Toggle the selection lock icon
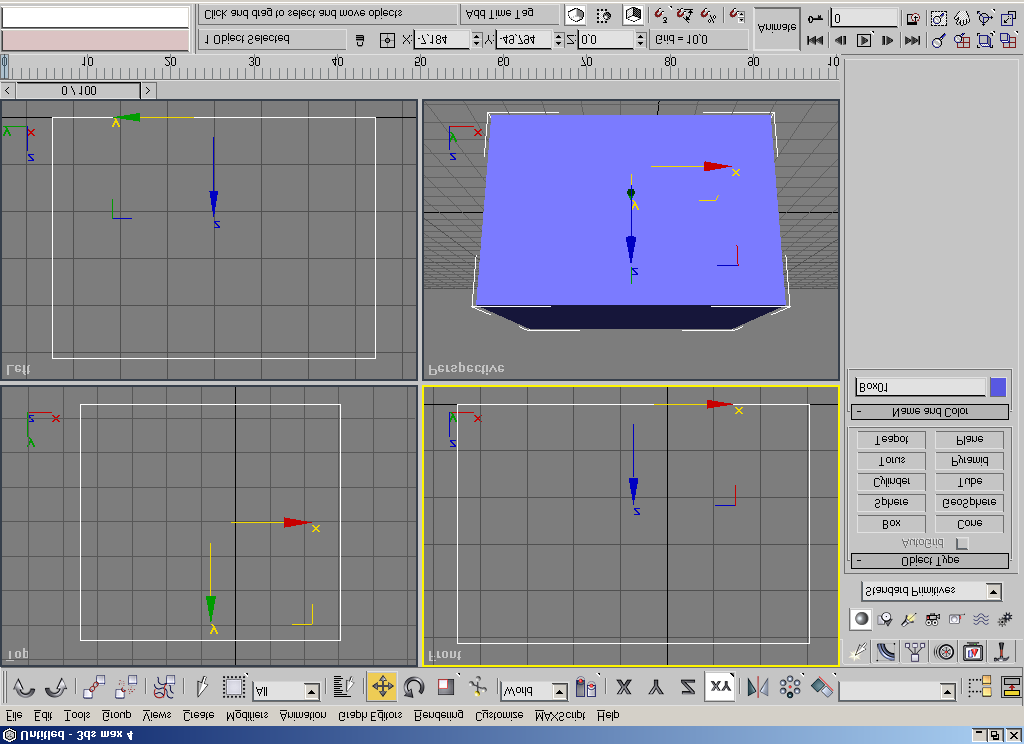1024x744 pixels. tap(360, 40)
